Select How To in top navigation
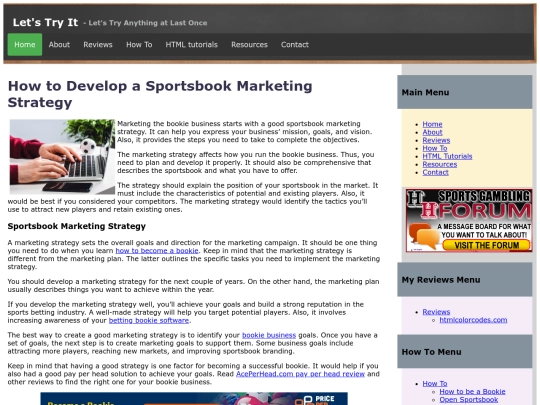 [x=139, y=44]
